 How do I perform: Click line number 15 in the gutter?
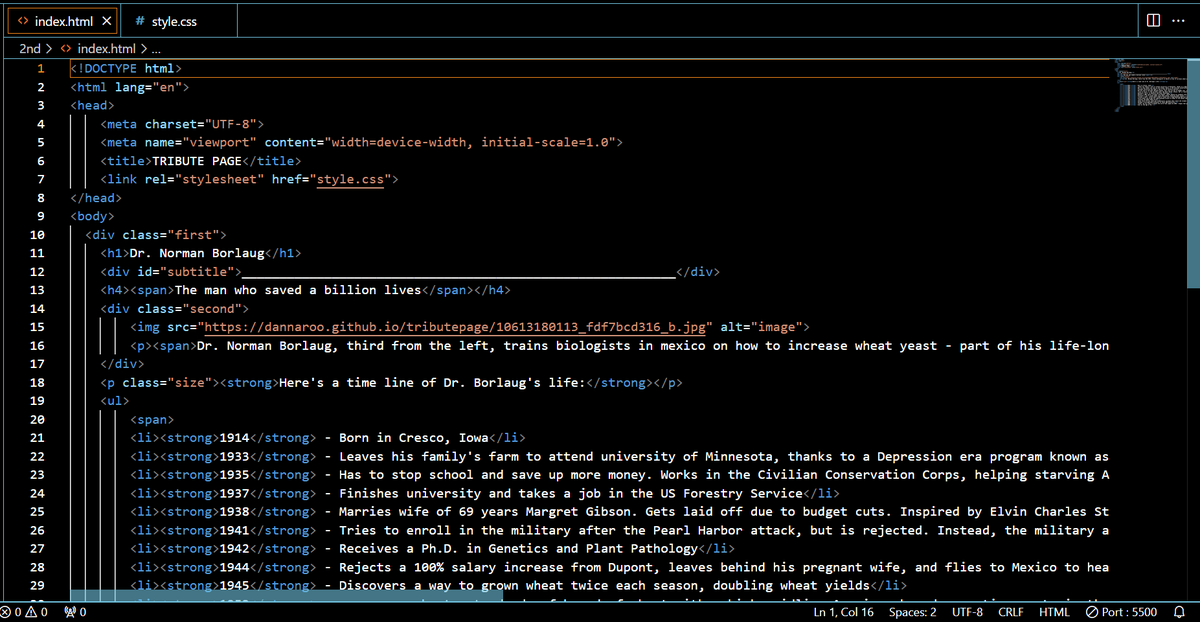37,327
